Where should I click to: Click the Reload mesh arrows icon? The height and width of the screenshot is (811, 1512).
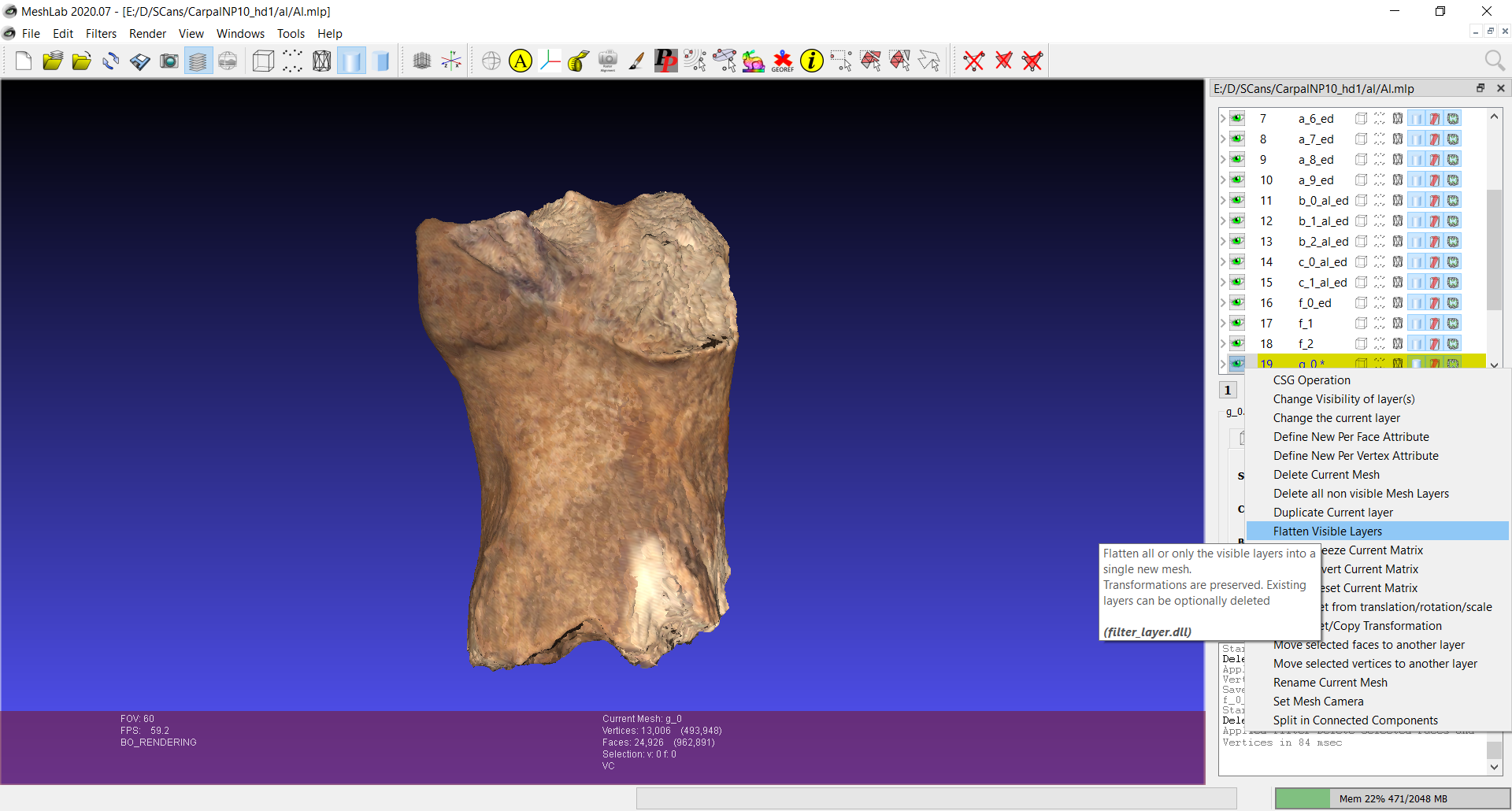click(x=111, y=61)
